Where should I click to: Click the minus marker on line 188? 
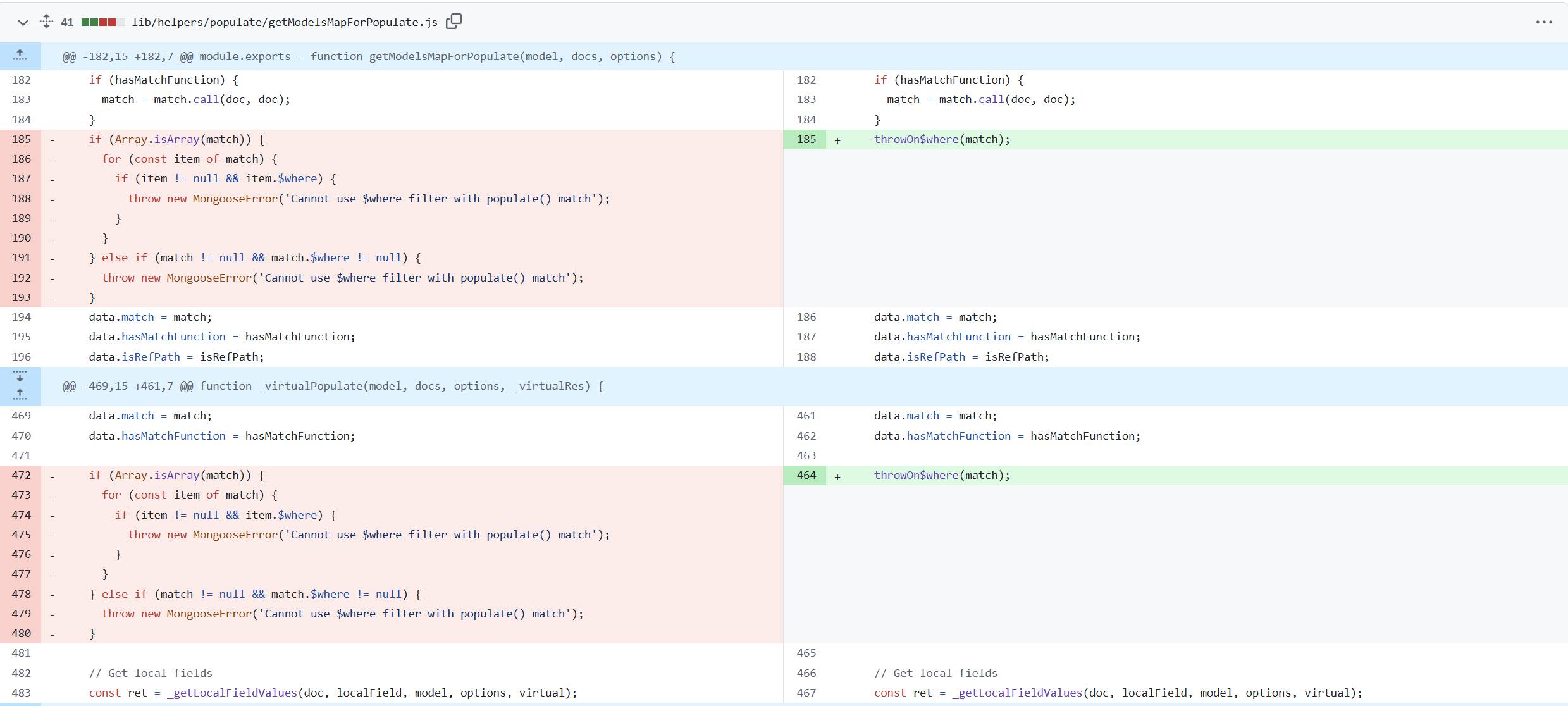(x=52, y=199)
